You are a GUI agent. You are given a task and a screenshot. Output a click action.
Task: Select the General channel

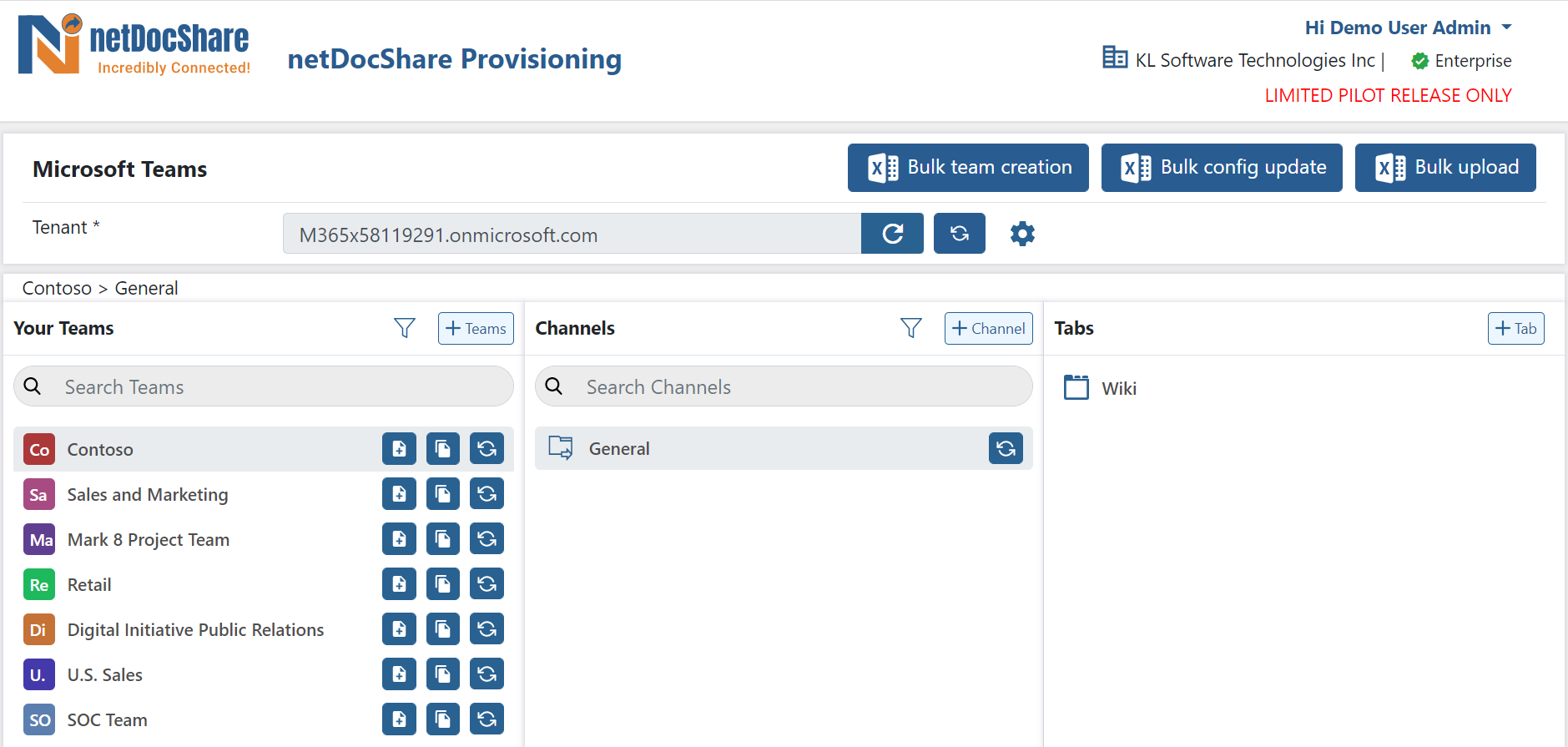(x=784, y=448)
